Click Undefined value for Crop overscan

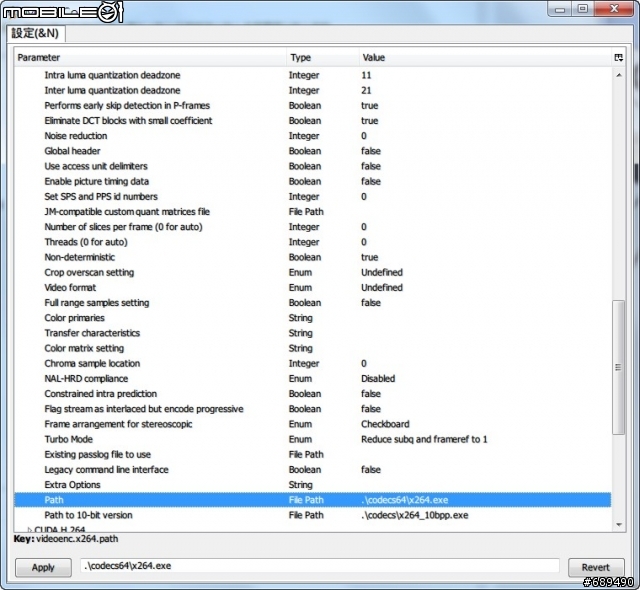[382, 272]
